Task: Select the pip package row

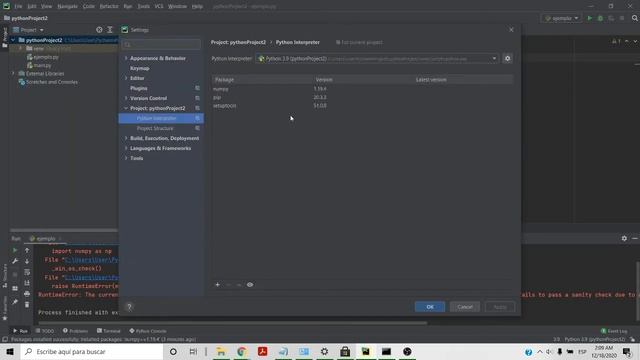Action: pyautogui.click(x=362, y=97)
